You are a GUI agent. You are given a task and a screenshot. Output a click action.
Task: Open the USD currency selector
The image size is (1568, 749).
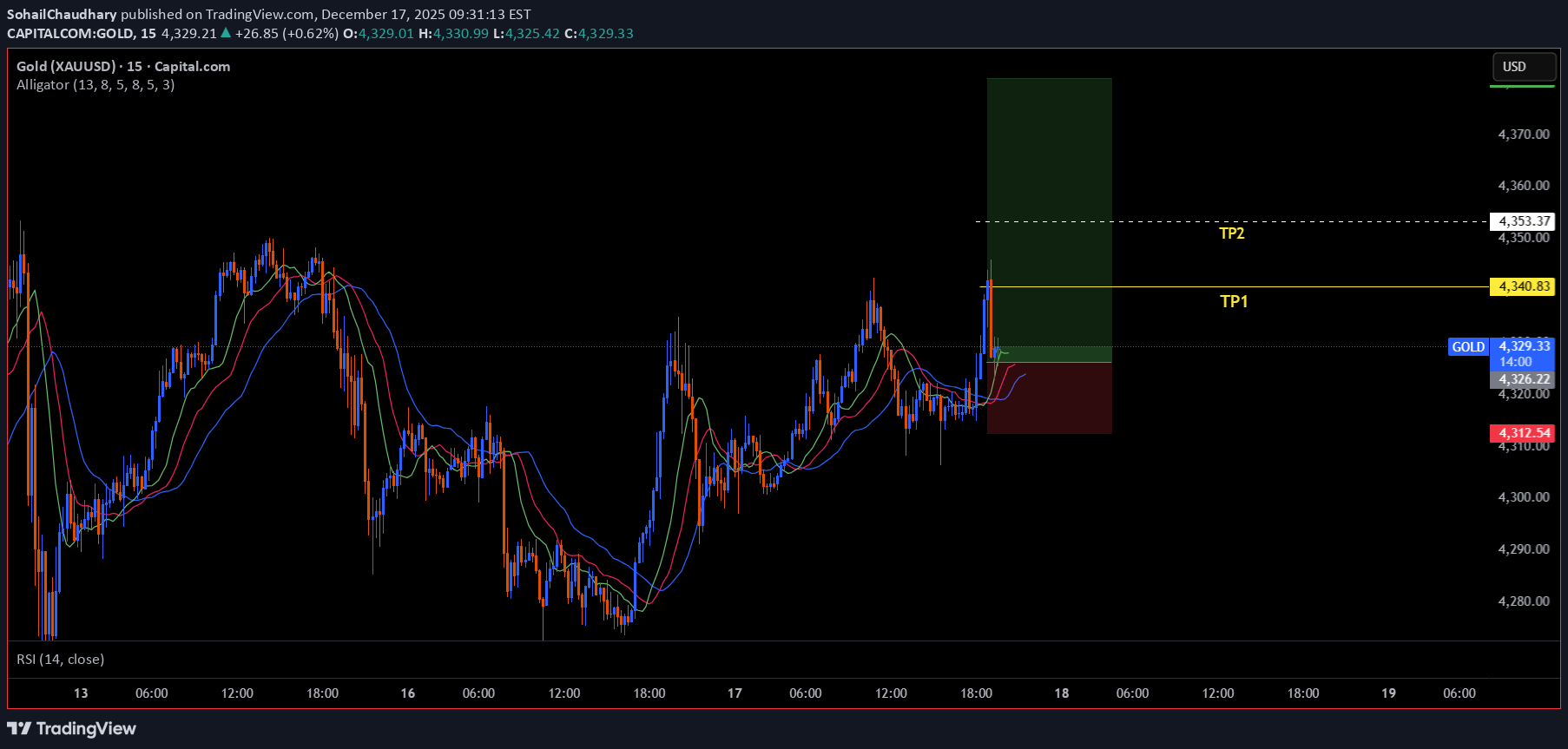point(1523,67)
